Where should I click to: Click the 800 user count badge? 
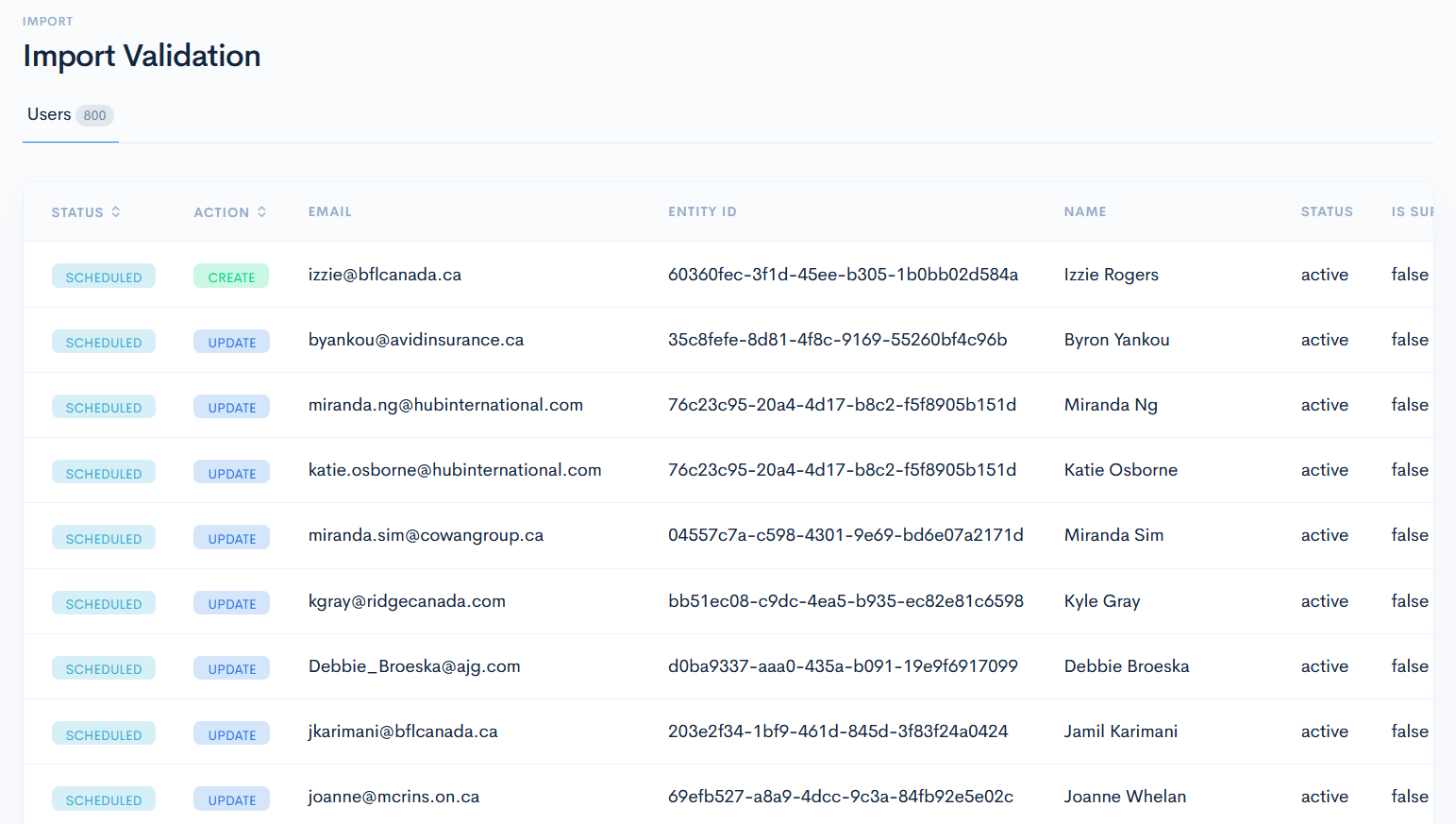(x=94, y=115)
